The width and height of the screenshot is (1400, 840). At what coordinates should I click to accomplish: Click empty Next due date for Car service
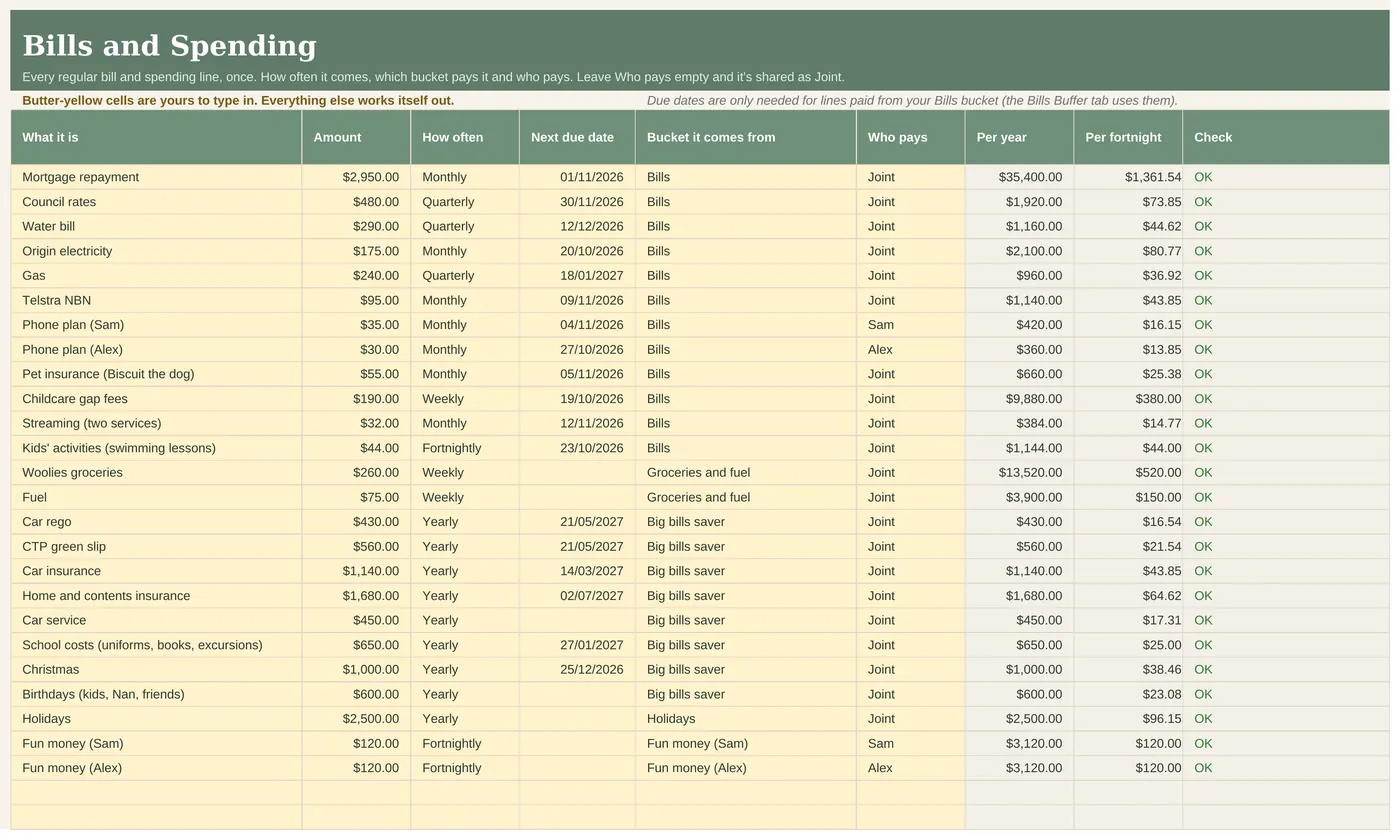coord(577,620)
